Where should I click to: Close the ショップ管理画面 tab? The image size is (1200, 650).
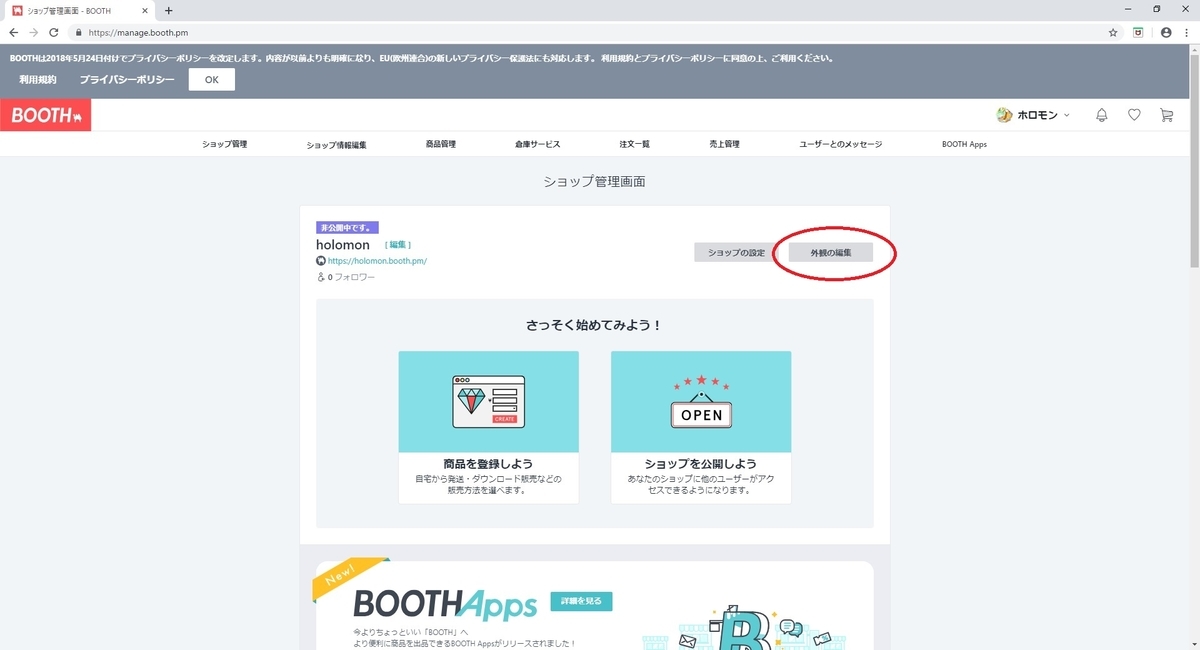click(x=146, y=10)
